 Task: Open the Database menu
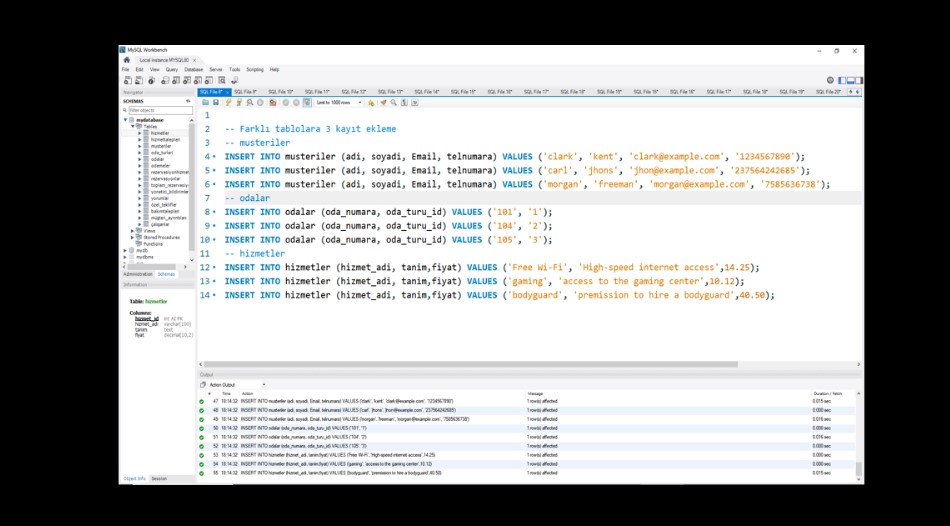click(x=193, y=69)
